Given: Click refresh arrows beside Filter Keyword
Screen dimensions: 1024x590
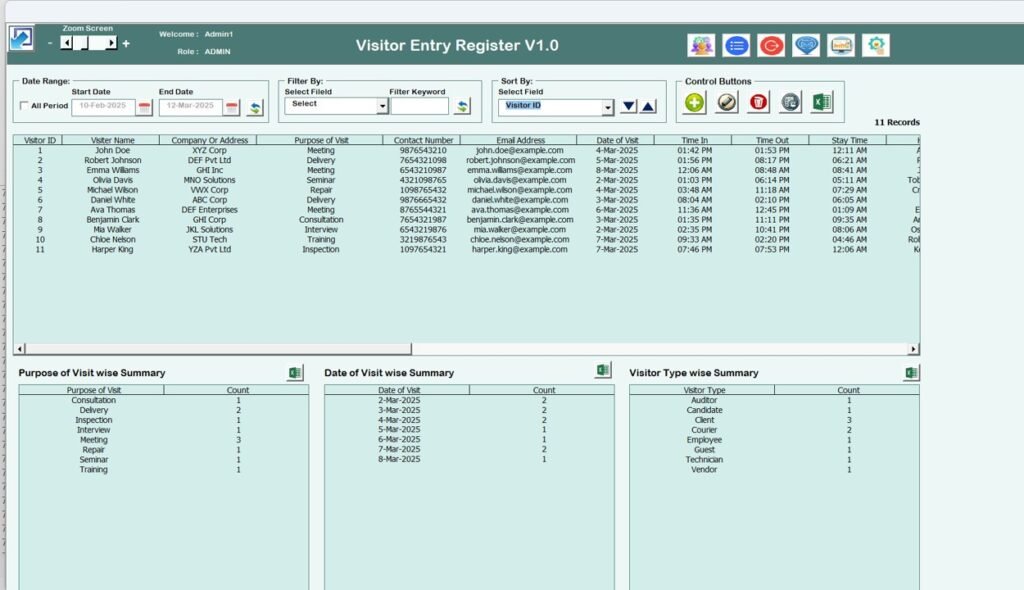Looking at the screenshot, I should [x=462, y=105].
